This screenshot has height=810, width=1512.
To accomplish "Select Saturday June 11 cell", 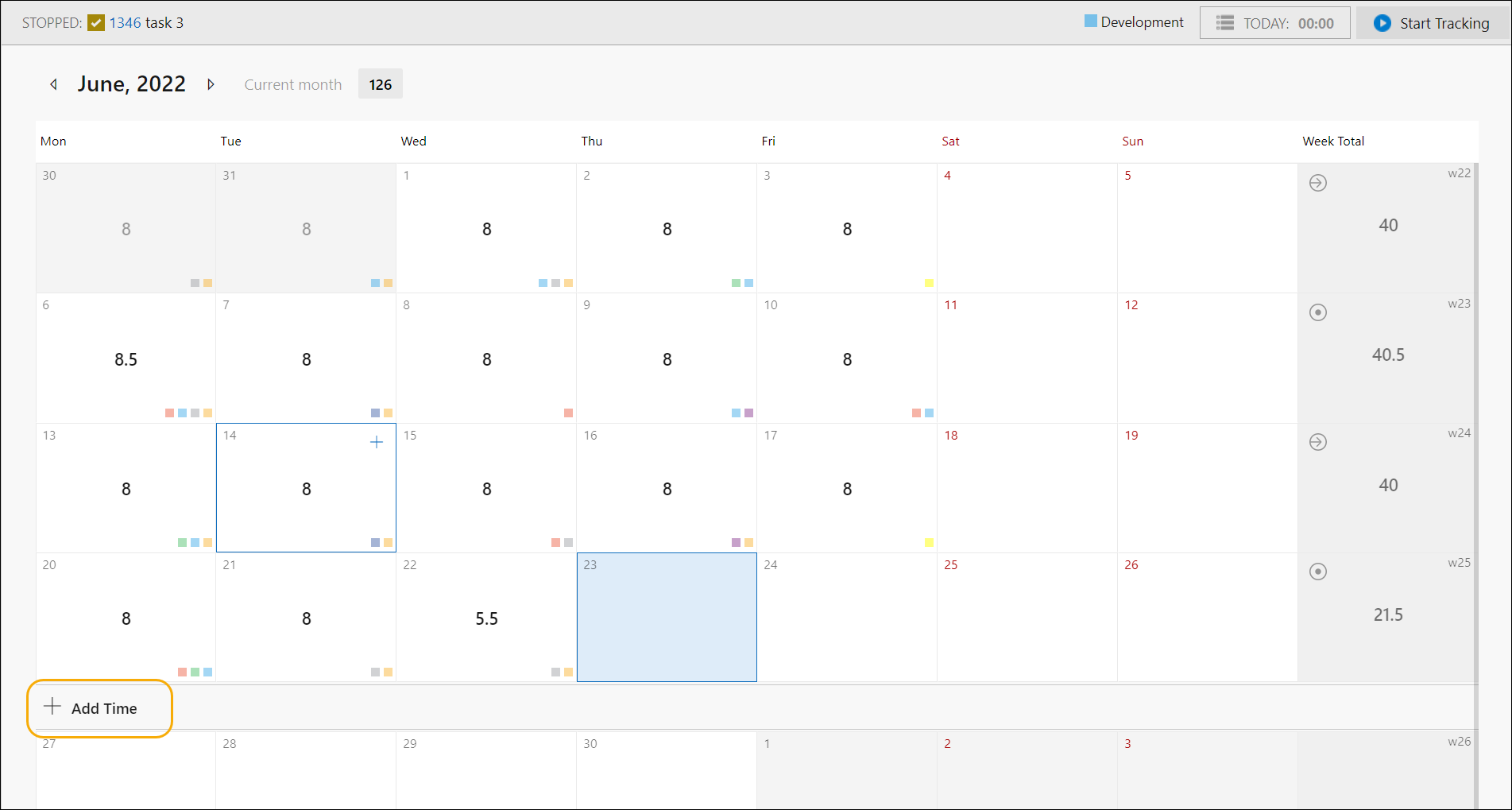I will click(x=1027, y=358).
